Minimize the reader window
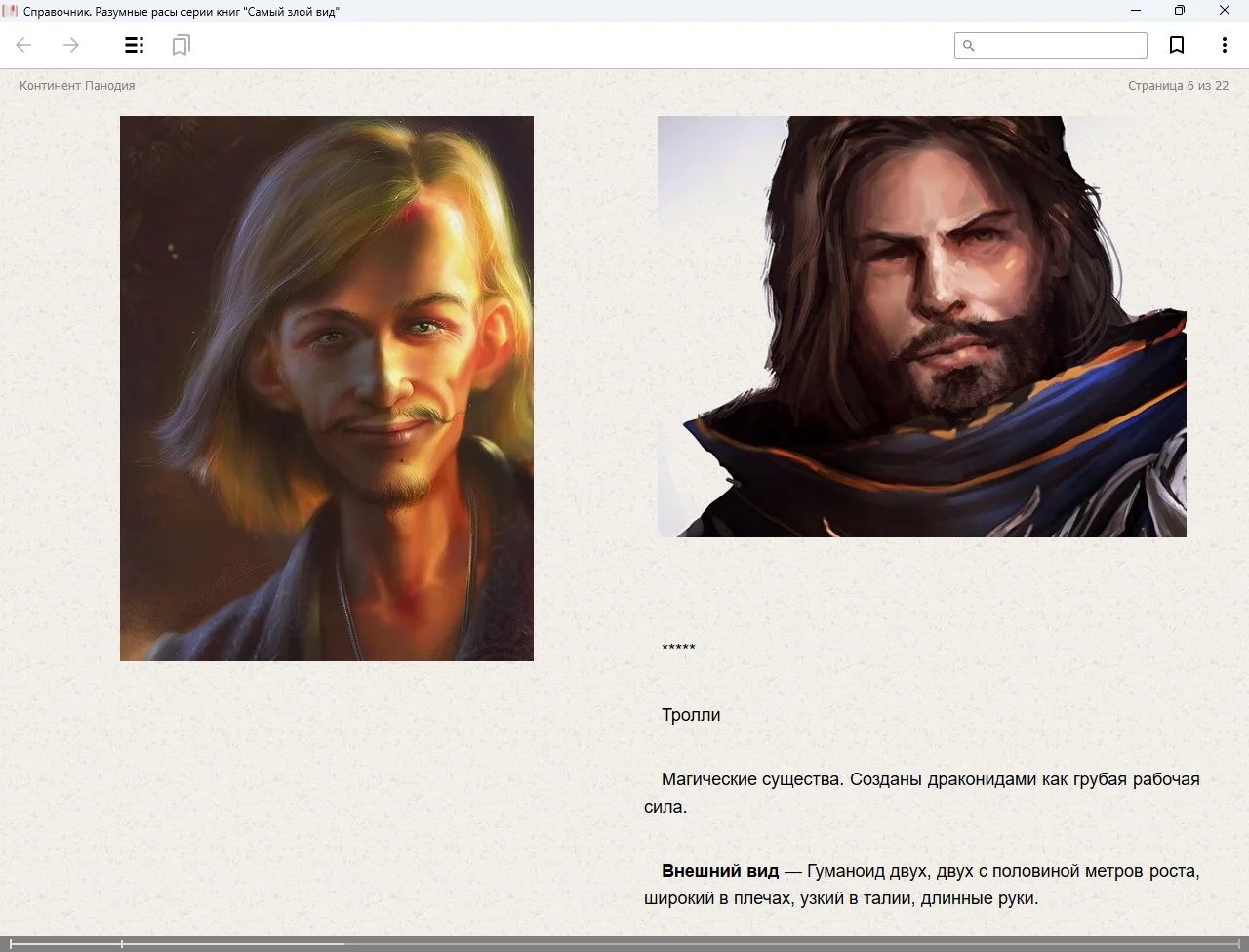 pos(1136,11)
